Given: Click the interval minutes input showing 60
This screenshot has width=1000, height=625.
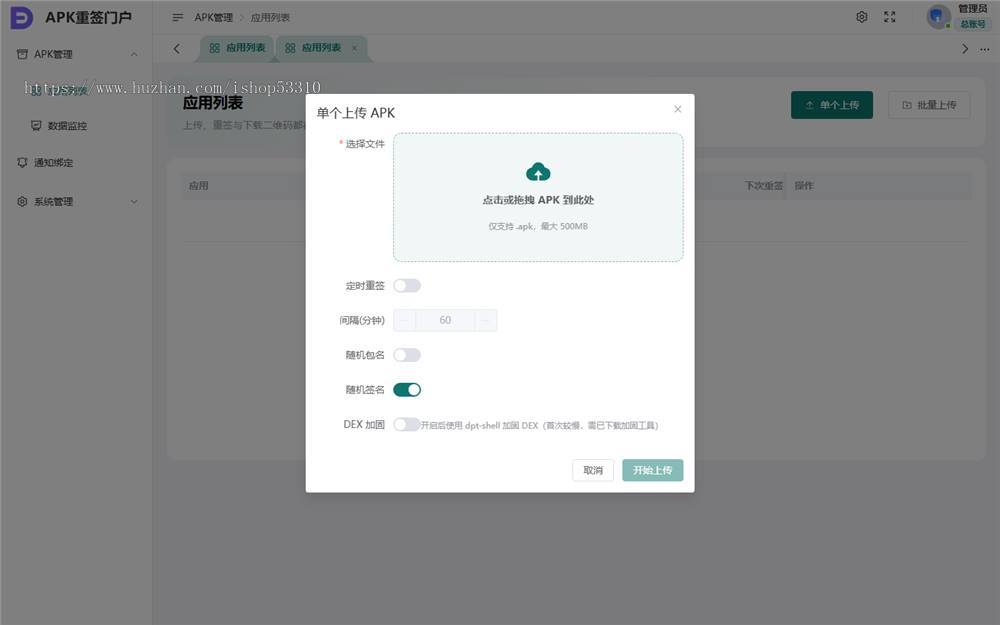Looking at the screenshot, I should [445, 320].
